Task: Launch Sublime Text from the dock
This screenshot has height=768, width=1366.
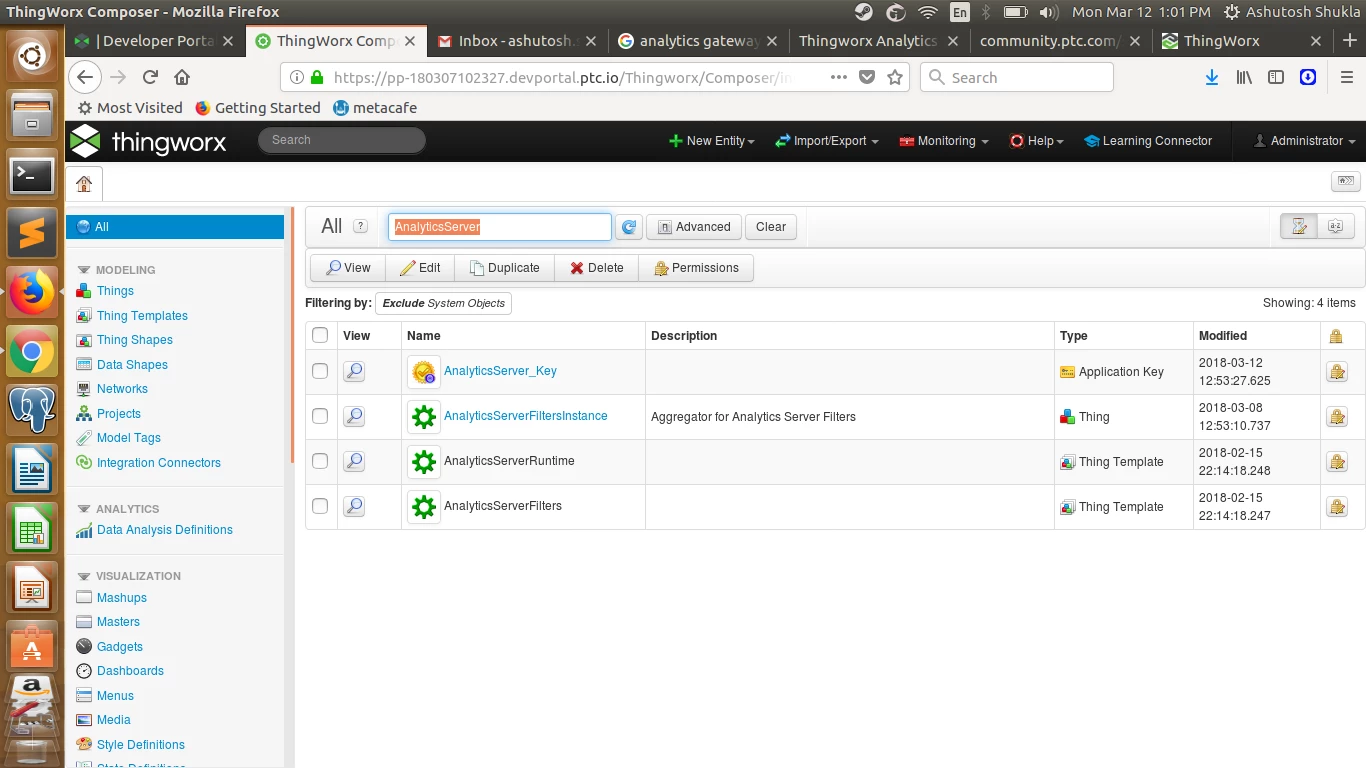Action: coord(32,234)
